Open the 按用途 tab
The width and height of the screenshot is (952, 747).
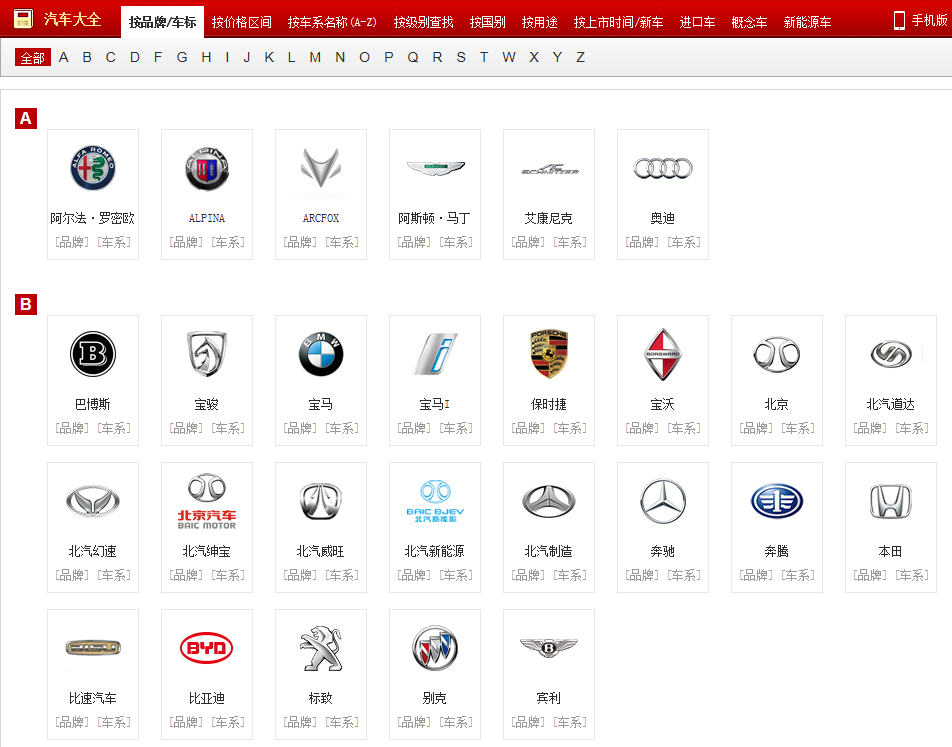[540, 22]
